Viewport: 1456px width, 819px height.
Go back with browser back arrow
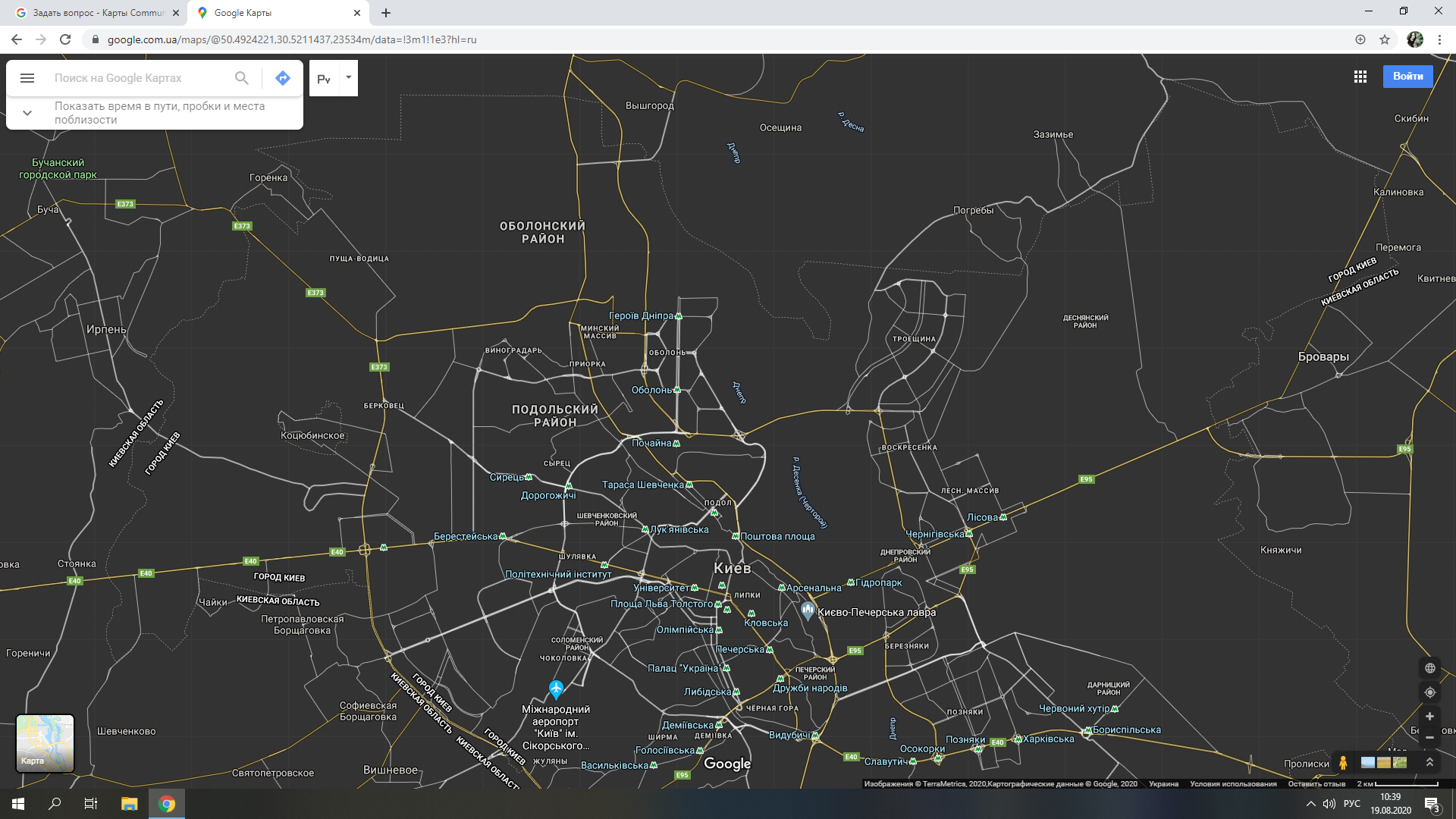pyautogui.click(x=17, y=39)
